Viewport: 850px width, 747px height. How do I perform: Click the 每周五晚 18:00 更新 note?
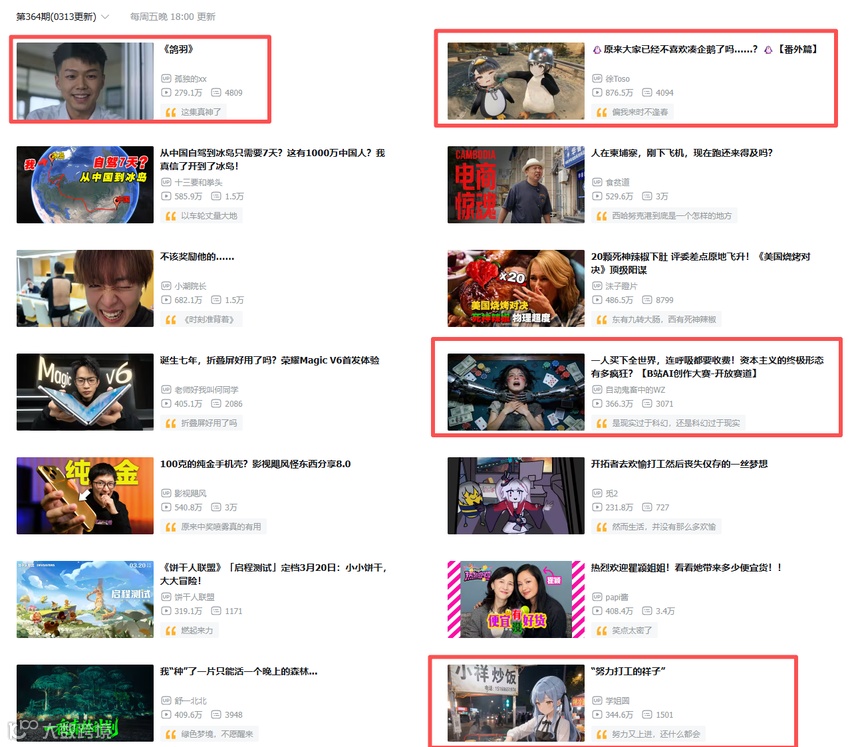[172, 17]
